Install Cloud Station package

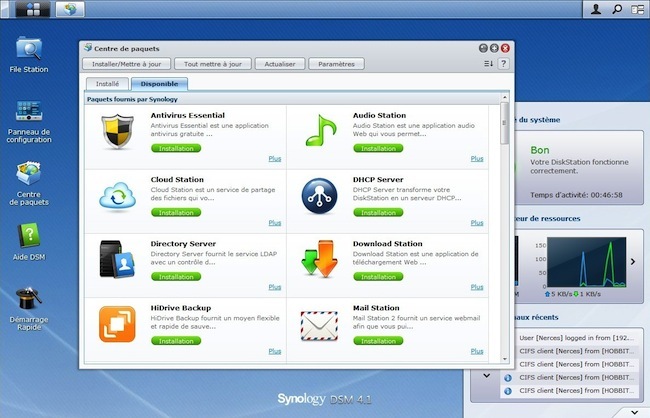pyautogui.click(x=176, y=213)
